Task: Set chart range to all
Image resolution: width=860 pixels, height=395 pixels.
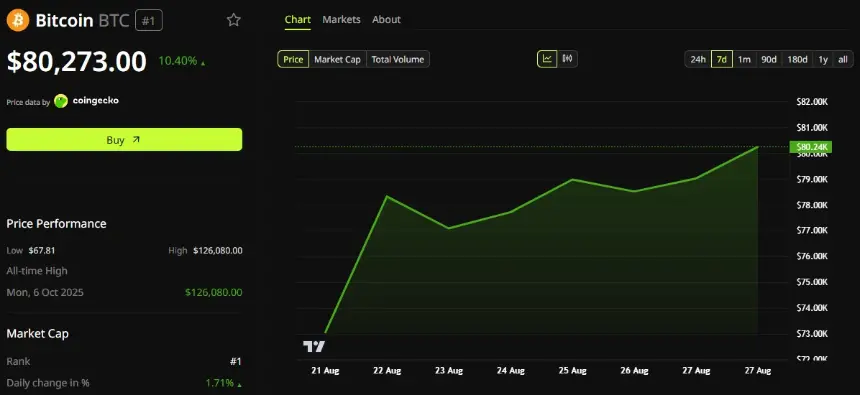Action: (843, 59)
